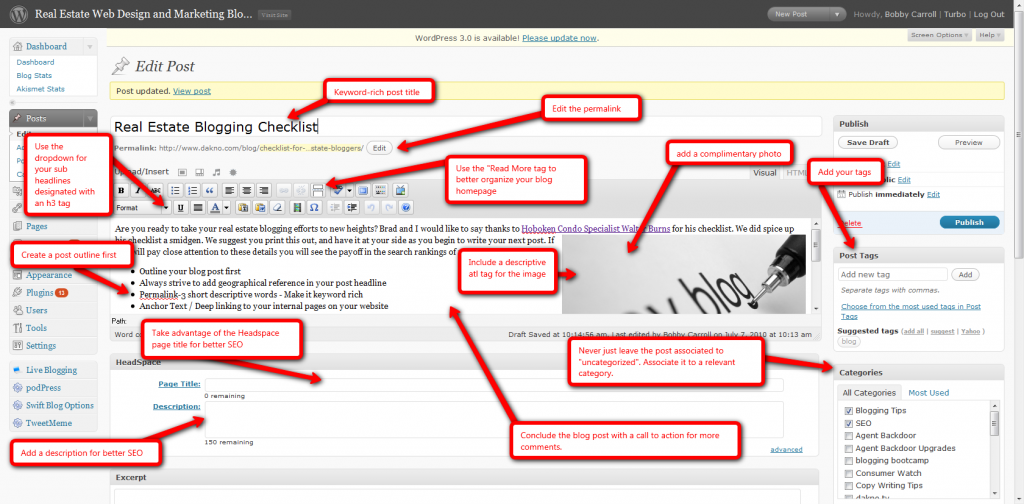The width and height of the screenshot is (1024, 504).
Task: Open the View post link
Action: click(192, 91)
